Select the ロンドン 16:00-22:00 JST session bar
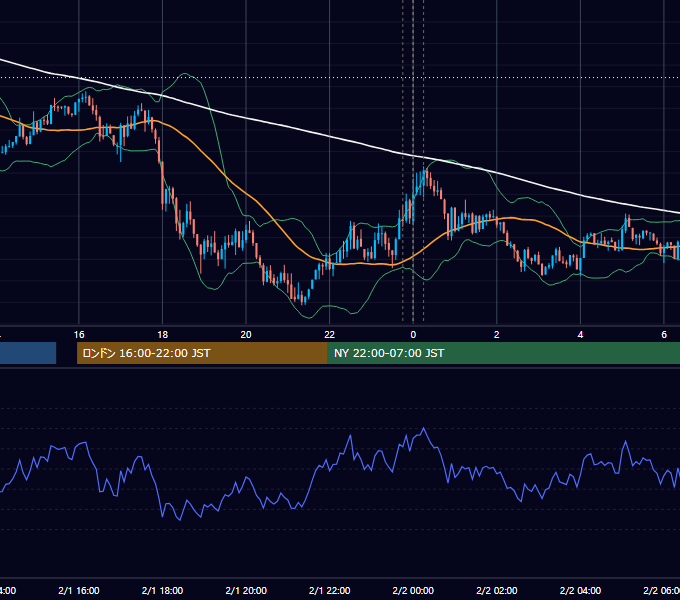This screenshot has height=600, width=680. [x=202, y=353]
